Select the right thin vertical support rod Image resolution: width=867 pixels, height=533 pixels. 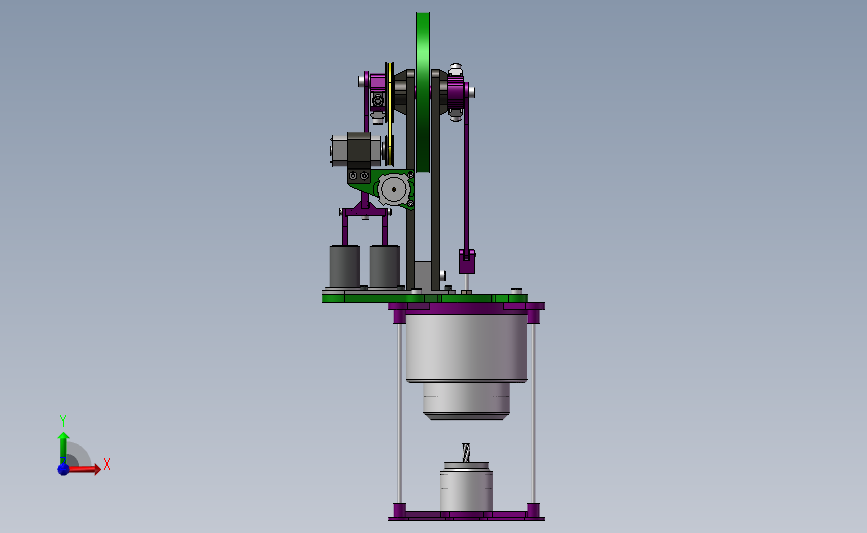pyautogui.click(x=534, y=414)
